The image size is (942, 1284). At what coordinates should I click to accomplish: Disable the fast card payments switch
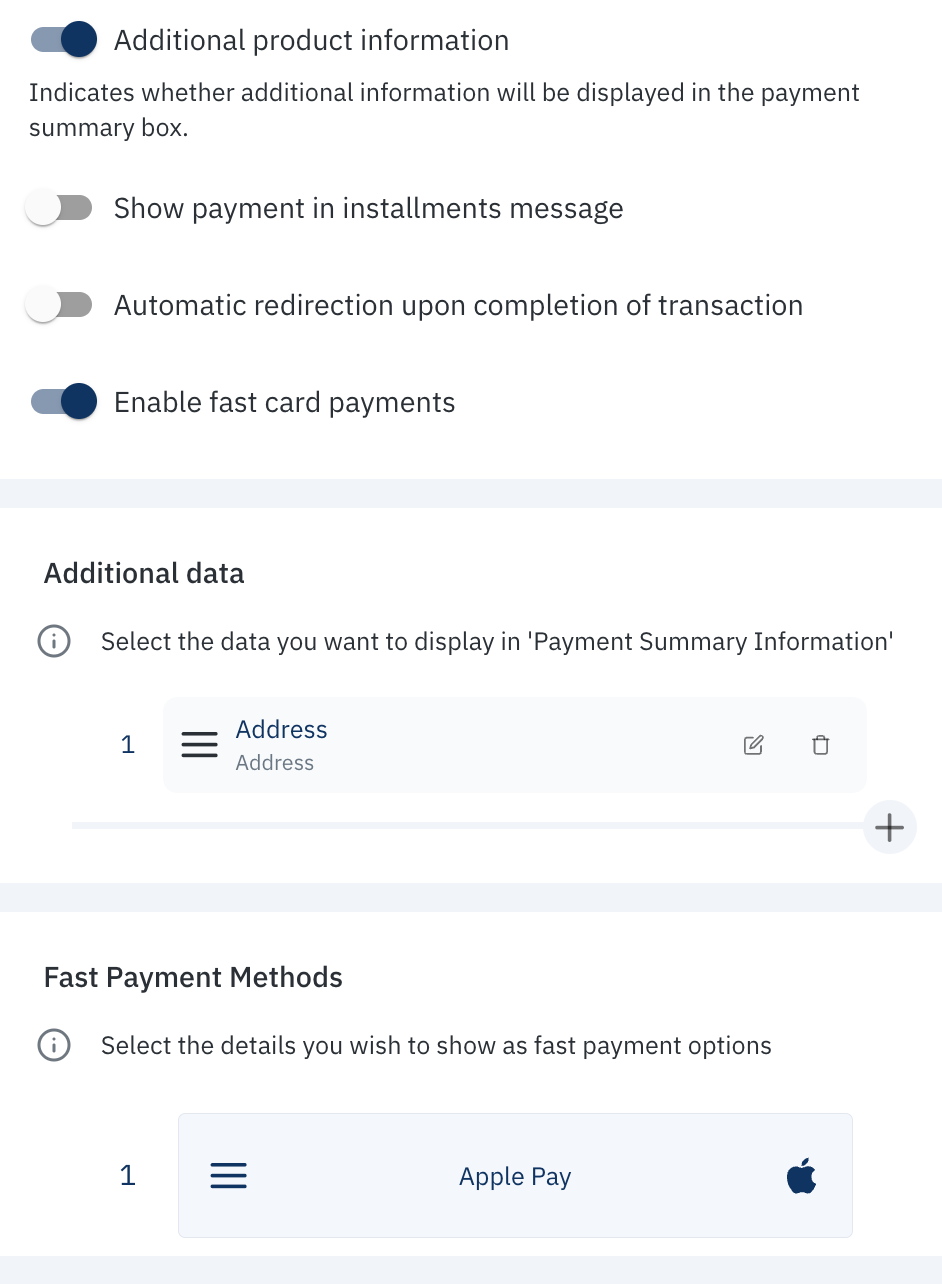point(63,402)
